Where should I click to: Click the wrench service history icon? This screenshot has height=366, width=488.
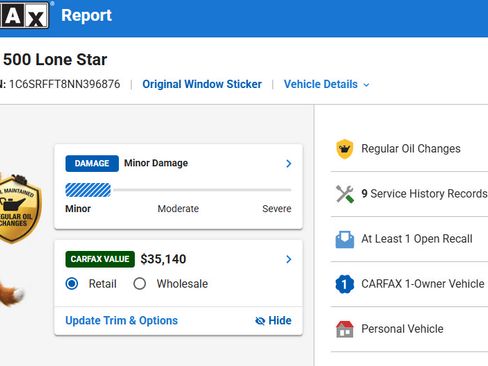click(345, 194)
